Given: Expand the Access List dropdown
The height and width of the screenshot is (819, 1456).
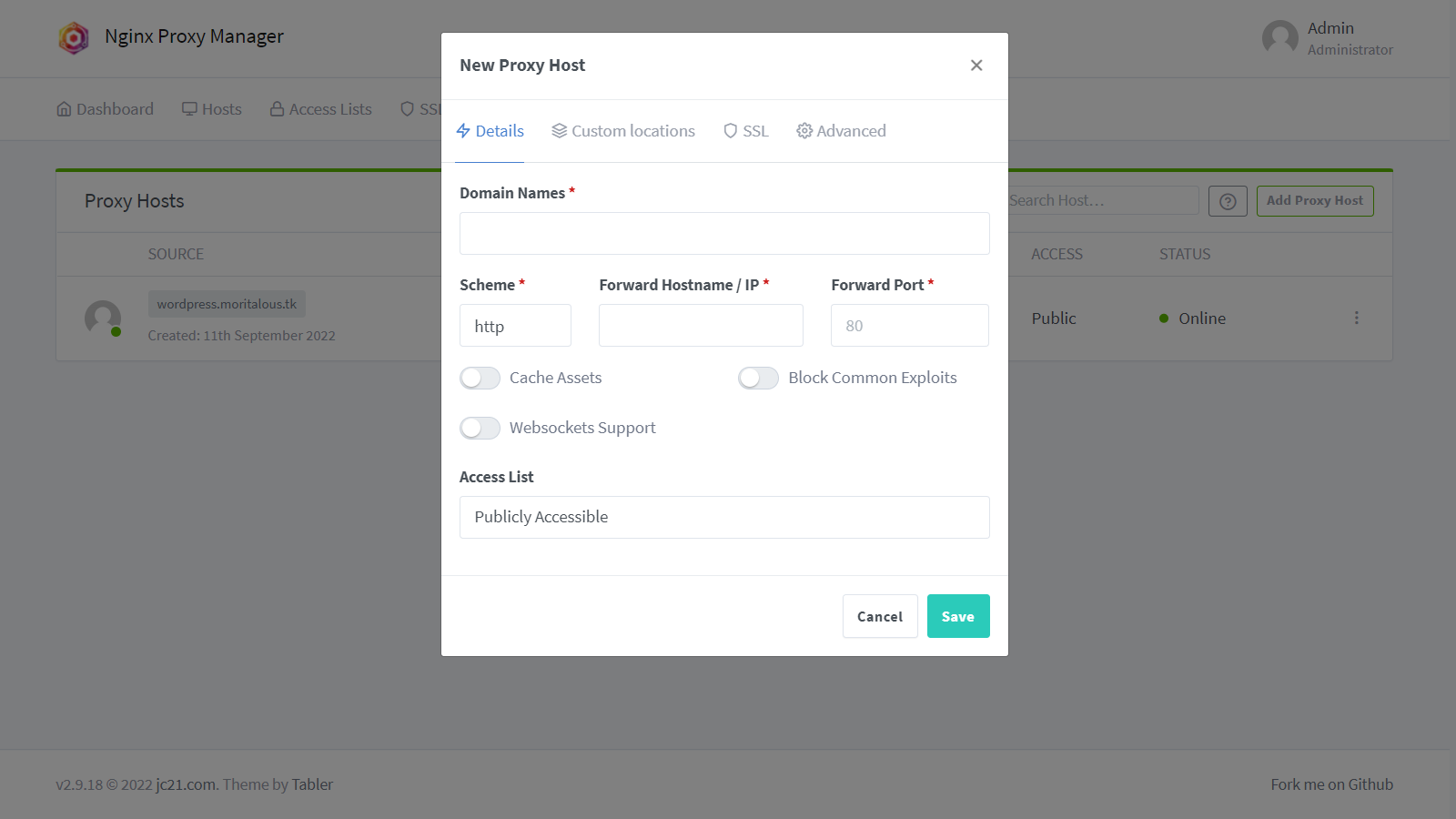Looking at the screenshot, I should coord(724,517).
